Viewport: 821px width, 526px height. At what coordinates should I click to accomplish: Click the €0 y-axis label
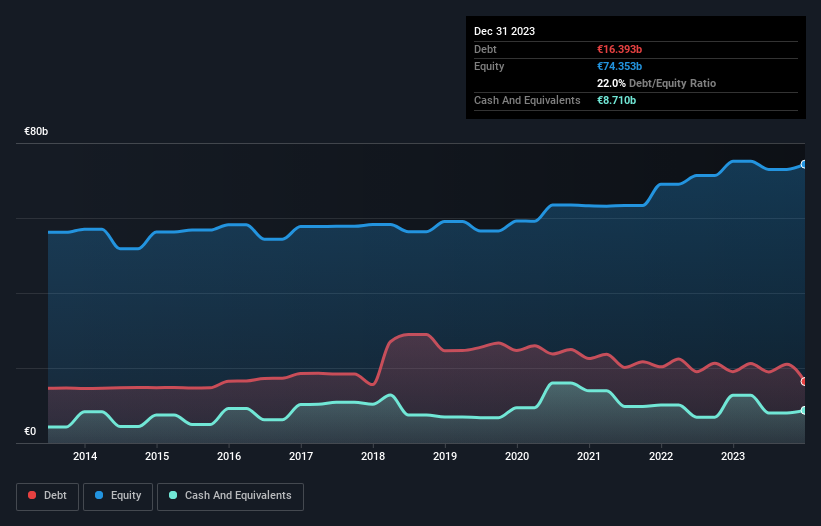click(30, 431)
